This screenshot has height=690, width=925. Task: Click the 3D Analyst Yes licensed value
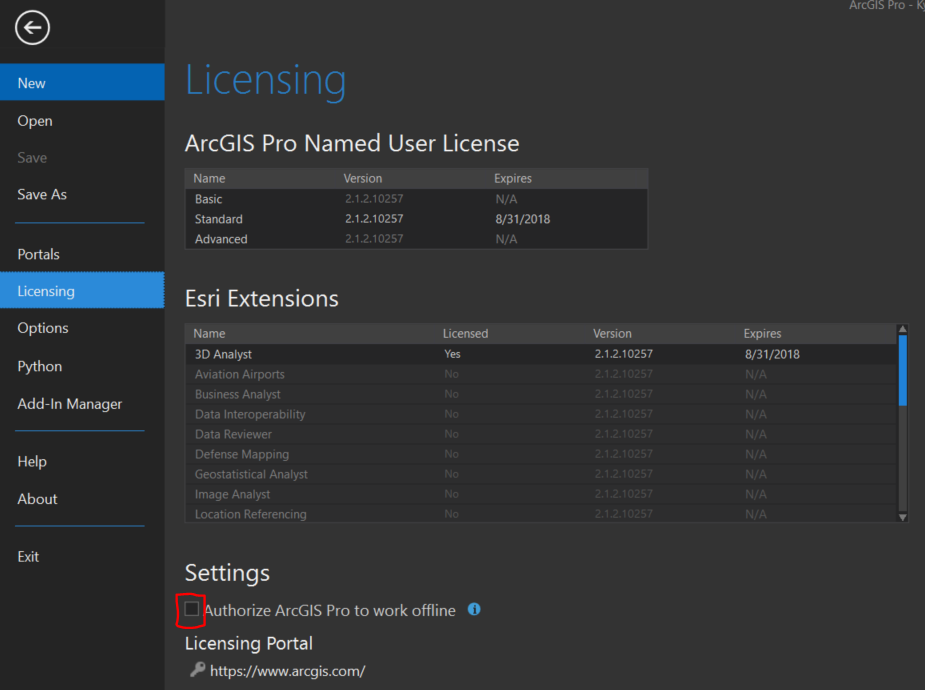point(452,354)
